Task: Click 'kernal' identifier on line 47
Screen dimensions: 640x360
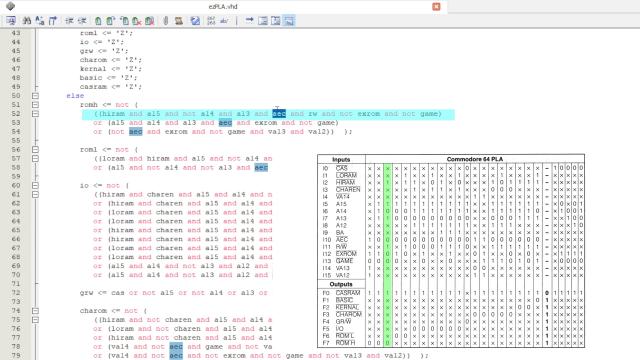Action: click(x=93, y=69)
